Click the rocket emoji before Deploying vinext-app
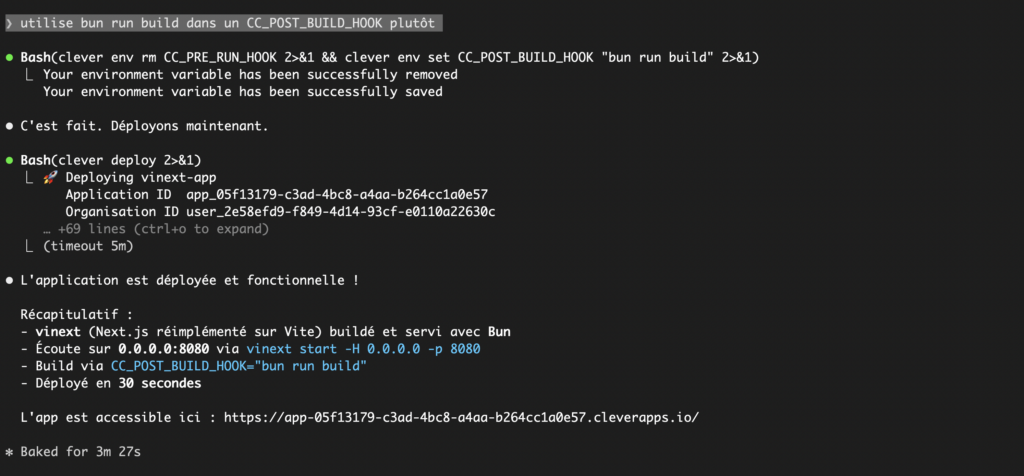1024x476 pixels. click(x=50, y=177)
